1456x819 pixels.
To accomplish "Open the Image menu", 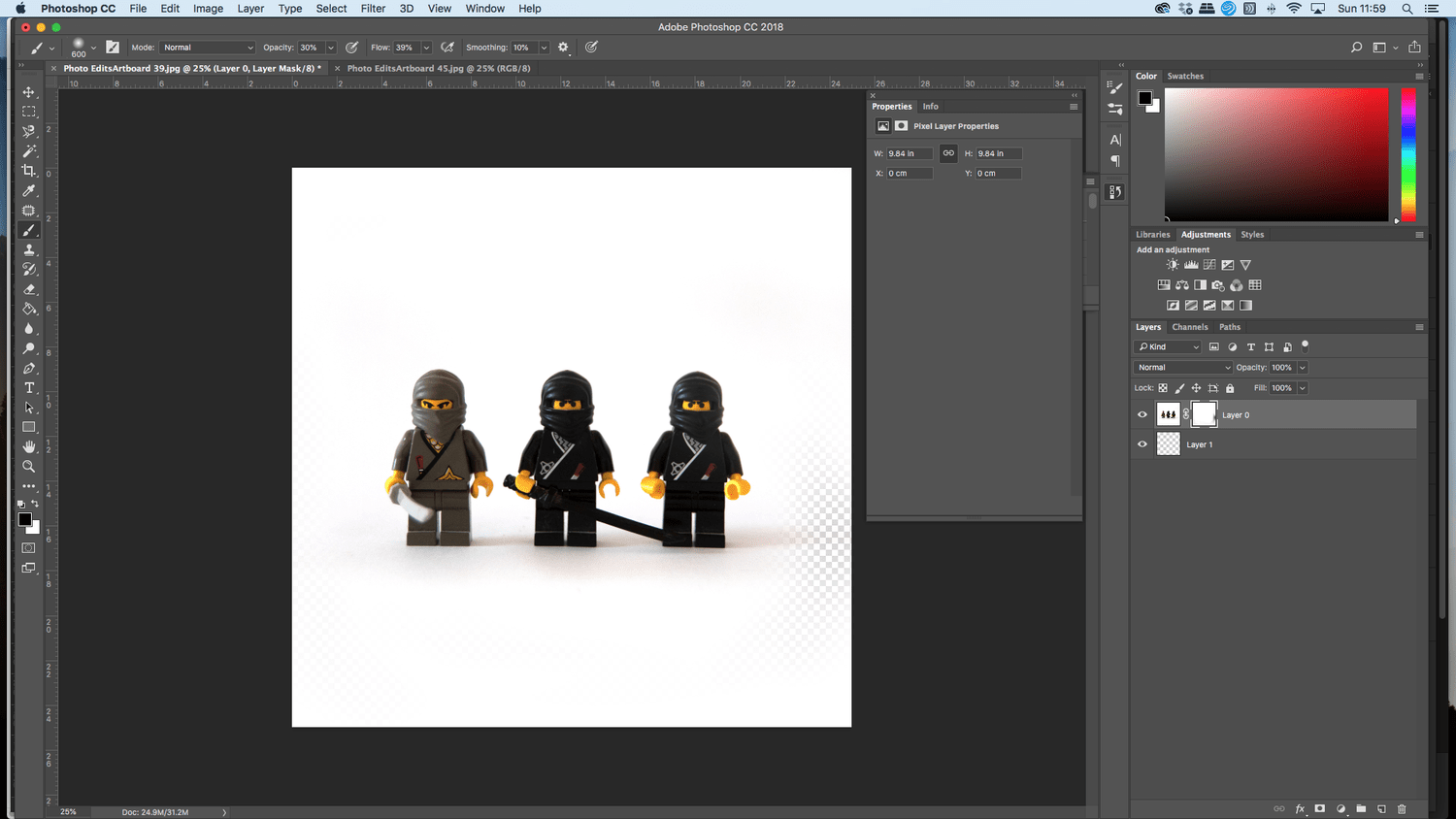I will tap(208, 9).
